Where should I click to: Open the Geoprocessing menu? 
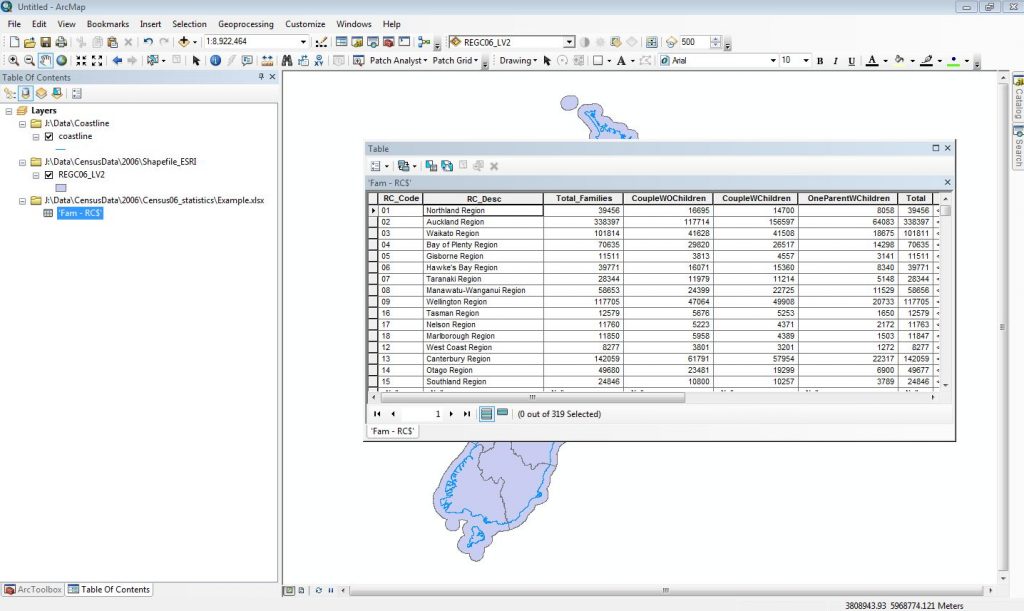[246, 24]
